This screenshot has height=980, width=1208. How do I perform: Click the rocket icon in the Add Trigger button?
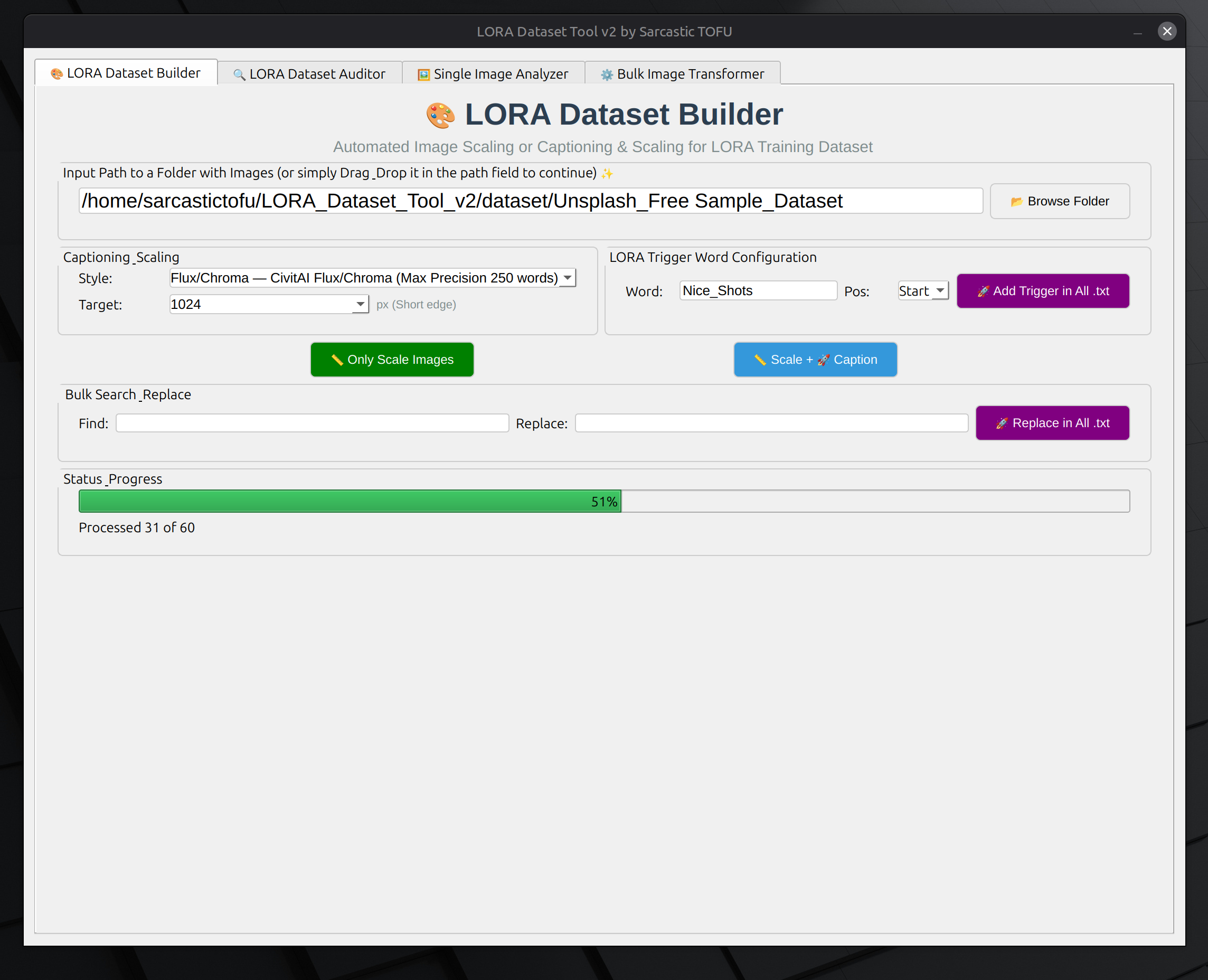tap(983, 291)
